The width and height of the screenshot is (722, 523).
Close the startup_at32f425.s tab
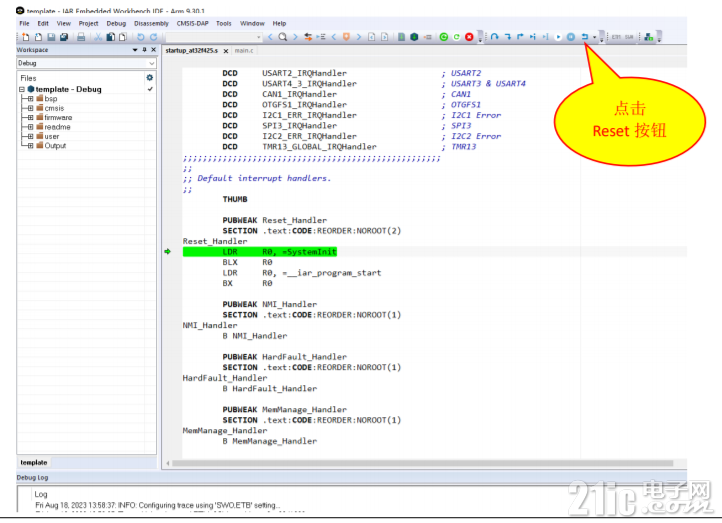click(x=226, y=51)
